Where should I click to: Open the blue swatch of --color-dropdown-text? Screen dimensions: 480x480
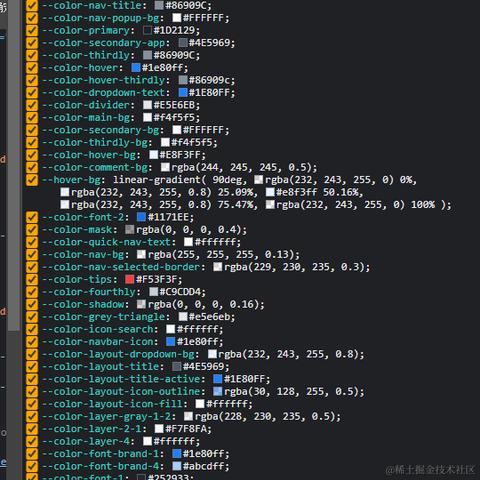coord(183,92)
